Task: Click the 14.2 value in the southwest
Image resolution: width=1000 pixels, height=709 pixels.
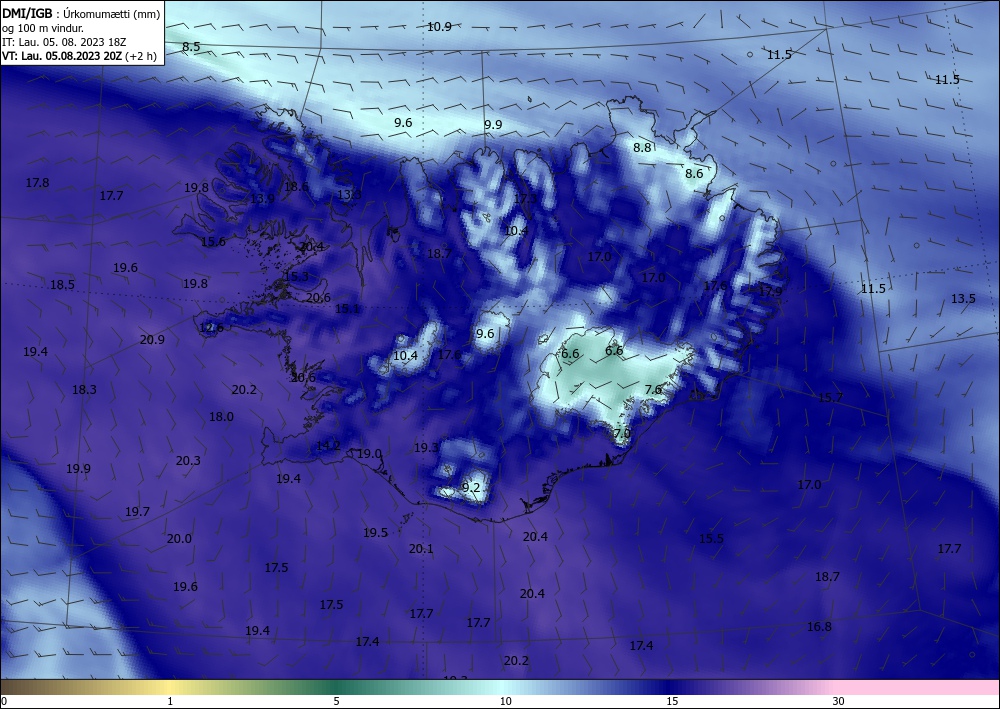Action: click(328, 446)
